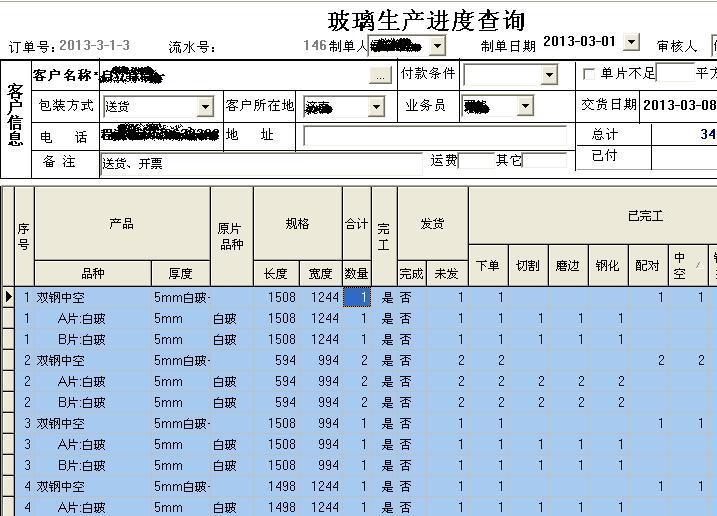The height and width of the screenshot is (516, 717).
Task: Click the 宽度 column header
Action: tap(320, 273)
